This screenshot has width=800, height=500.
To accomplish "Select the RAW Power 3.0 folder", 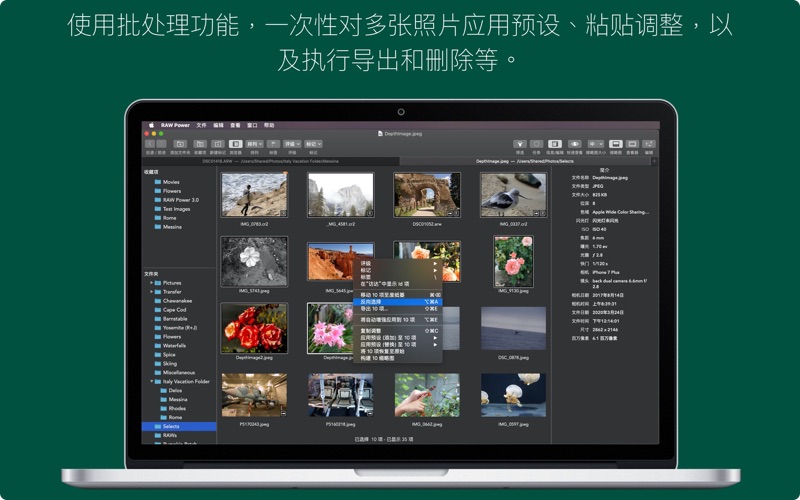I will tap(180, 200).
